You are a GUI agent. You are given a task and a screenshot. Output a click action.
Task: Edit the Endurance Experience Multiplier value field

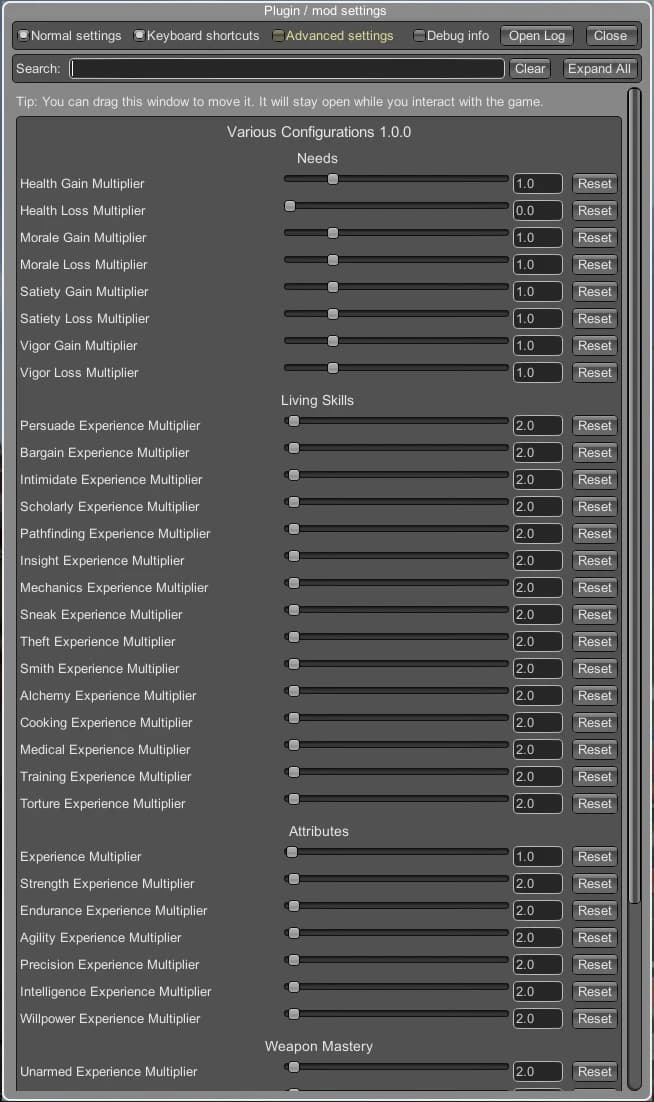click(x=537, y=911)
